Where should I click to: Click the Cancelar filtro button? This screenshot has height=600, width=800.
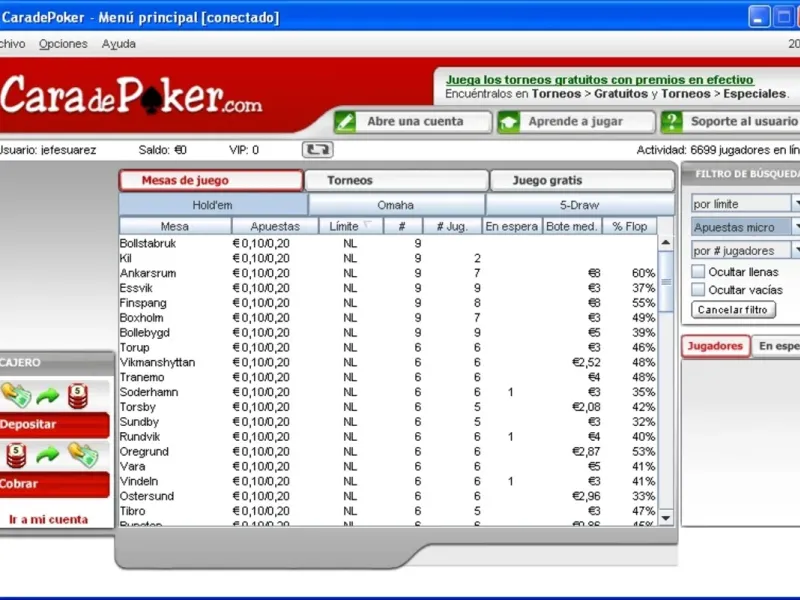tap(733, 310)
